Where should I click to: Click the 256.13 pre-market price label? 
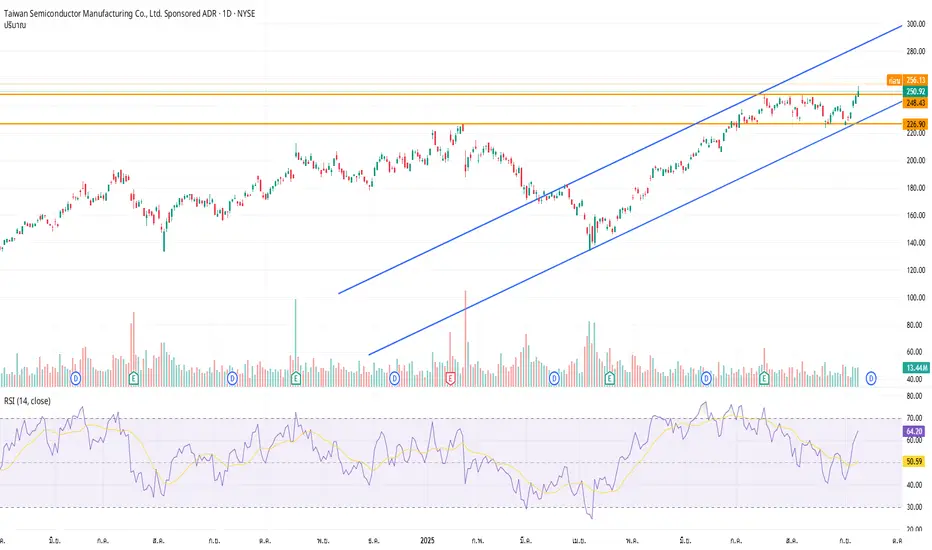point(915,80)
